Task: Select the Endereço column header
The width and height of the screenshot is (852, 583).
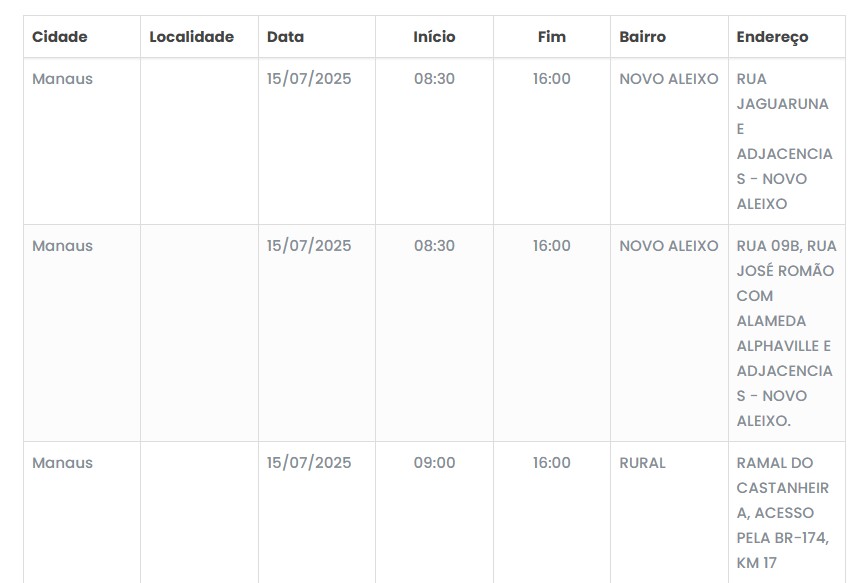Action: (772, 37)
